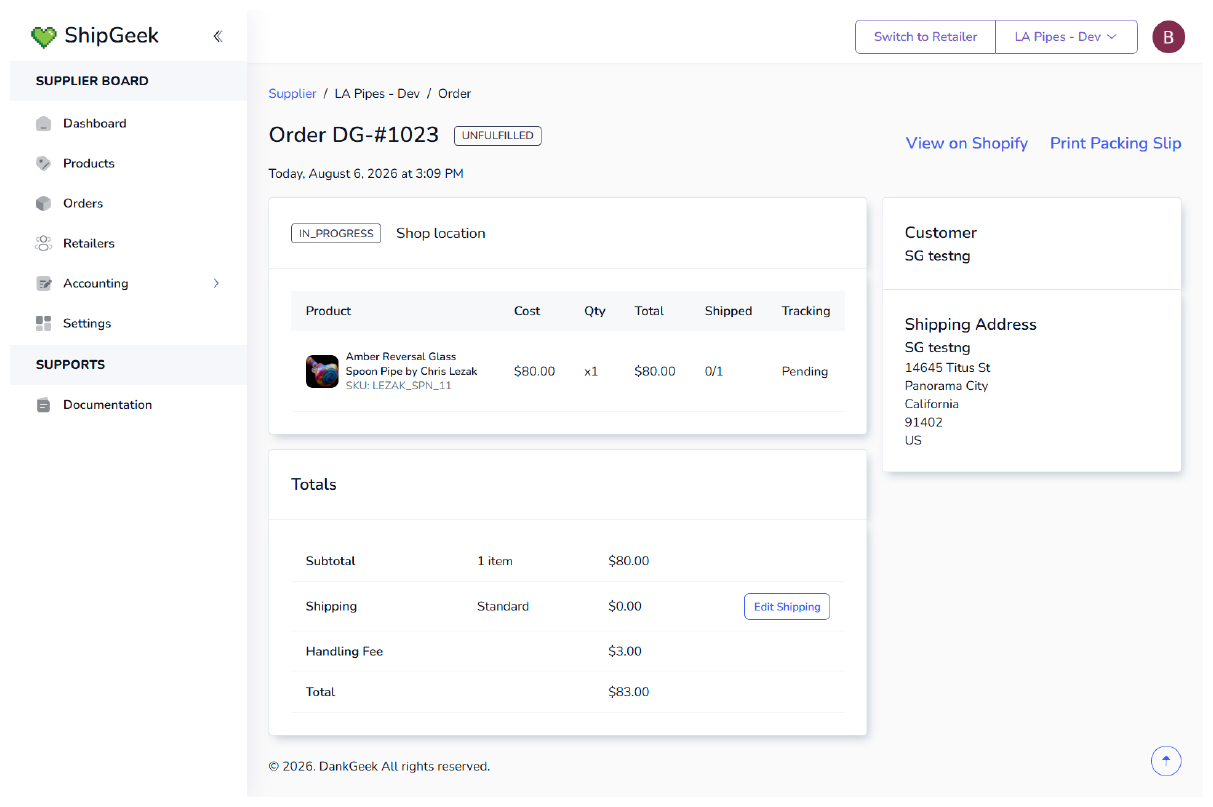Click the 1 item subtotal count
The width and height of the screenshot is (1213, 807).
click(494, 561)
